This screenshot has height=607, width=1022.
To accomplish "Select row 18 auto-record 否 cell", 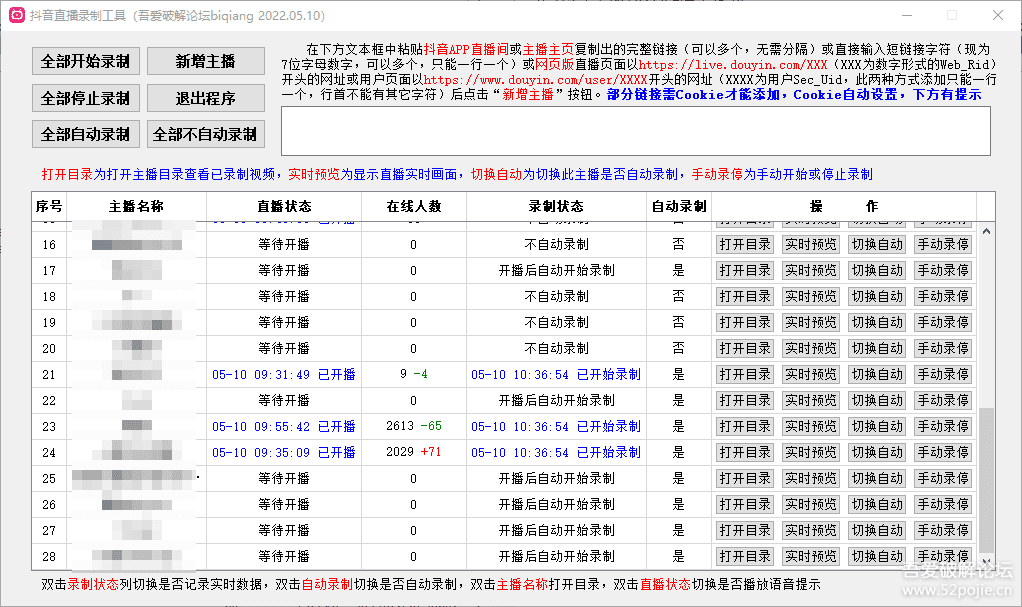I will click(x=679, y=297).
